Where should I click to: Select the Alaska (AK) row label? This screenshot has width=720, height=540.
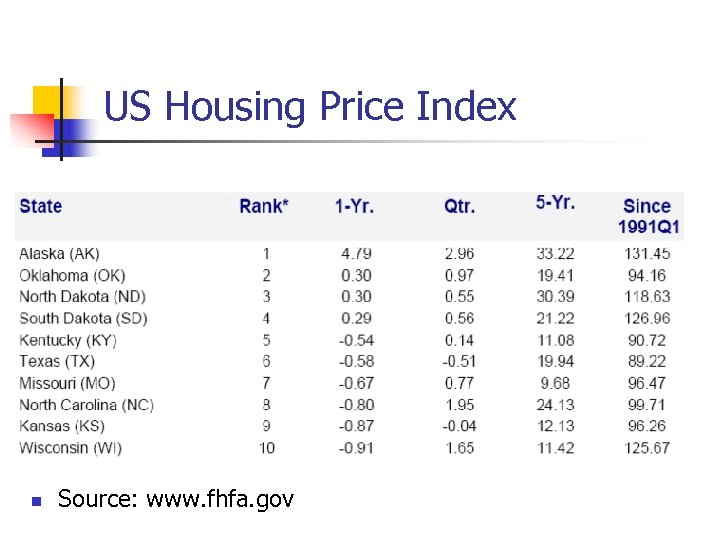[x=59, y=254]
